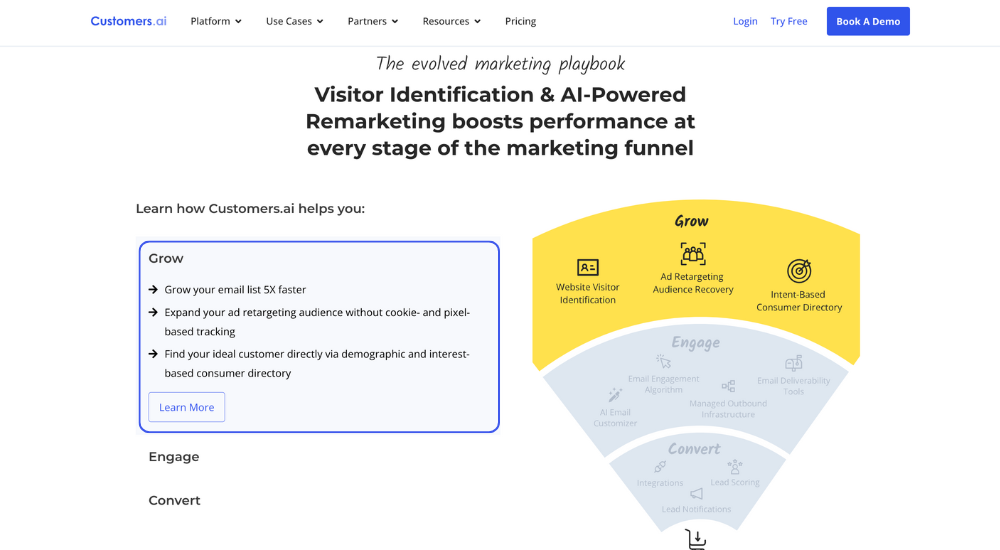Click arrow bullet beside Grow your email list
1000x550 pixels.
click(x=153, y=290)
